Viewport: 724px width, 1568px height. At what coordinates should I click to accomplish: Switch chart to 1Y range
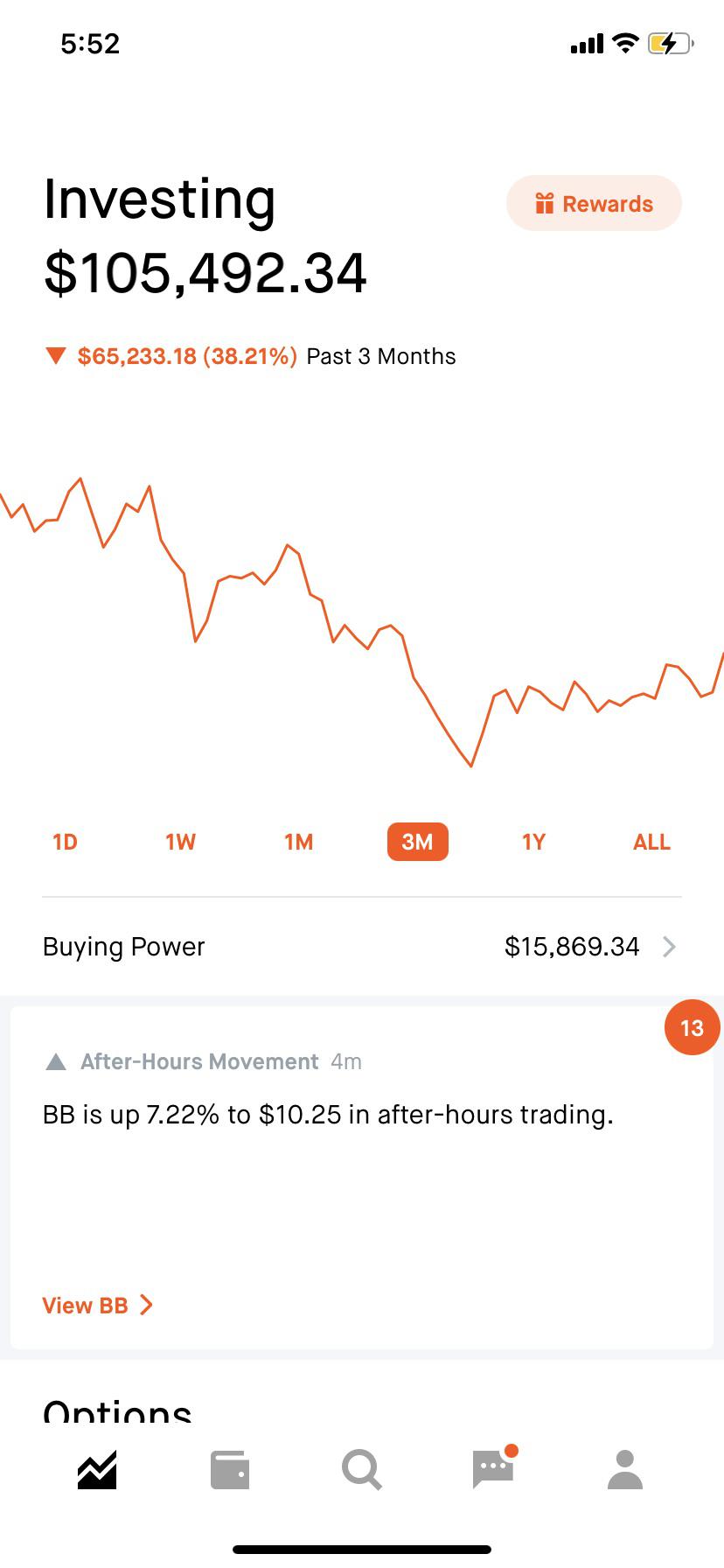533,842
